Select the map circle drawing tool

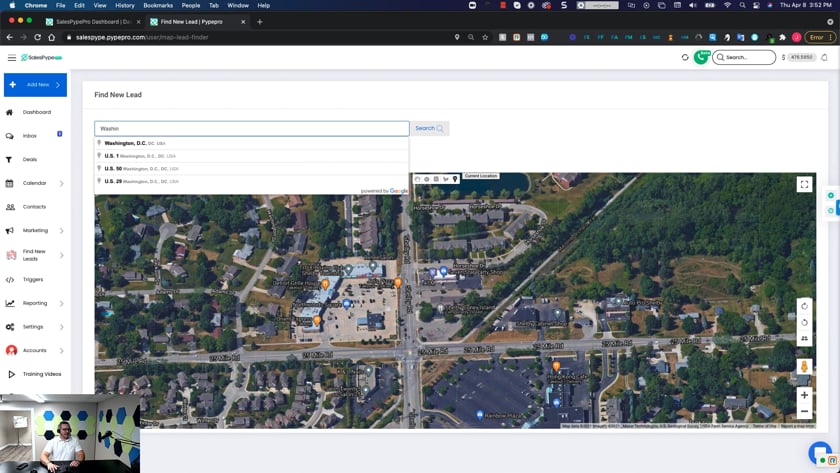(x=426, y=179)
